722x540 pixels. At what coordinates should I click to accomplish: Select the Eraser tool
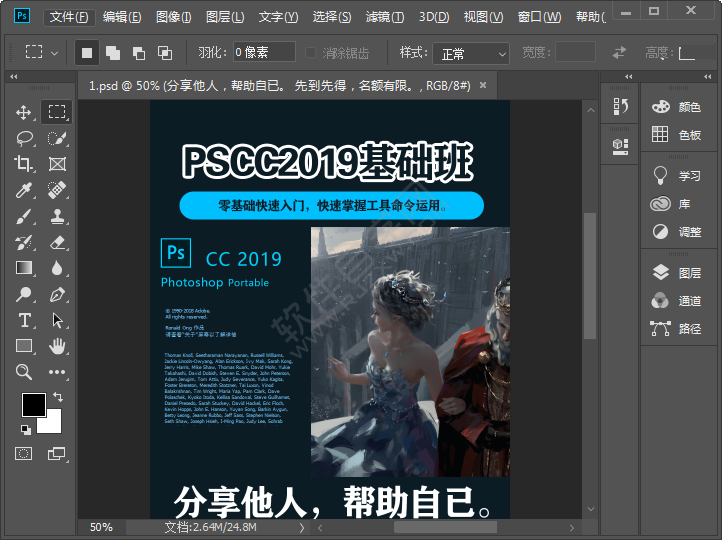(57, 242)
